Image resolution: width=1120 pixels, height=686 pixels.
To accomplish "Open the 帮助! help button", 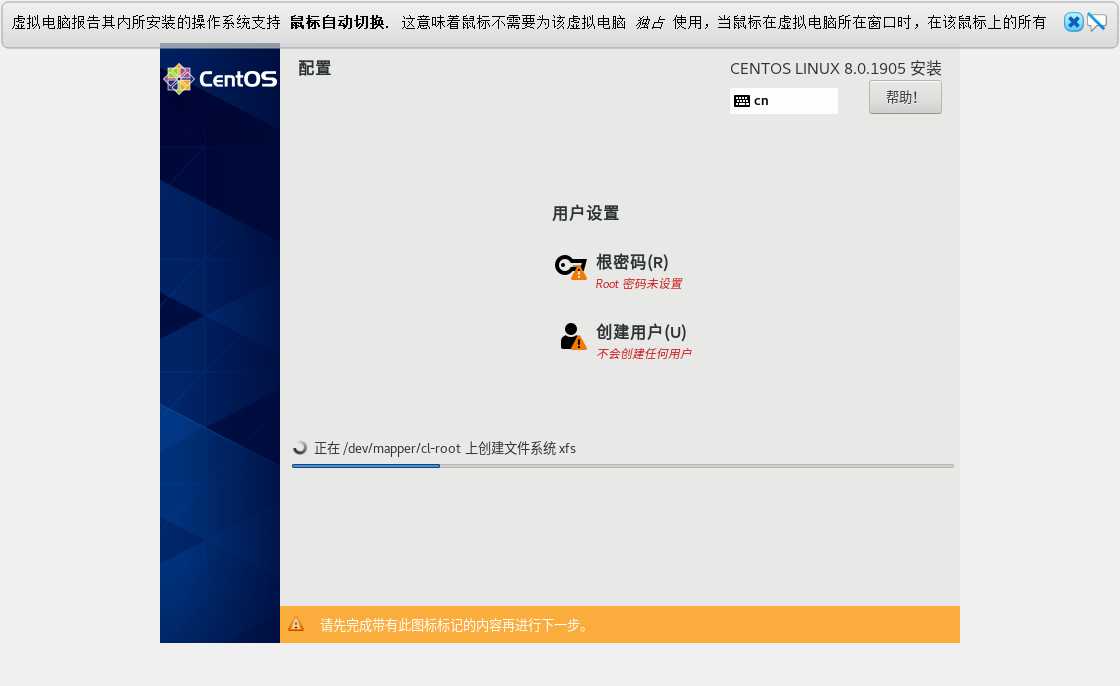I will (x=905, y=97).
